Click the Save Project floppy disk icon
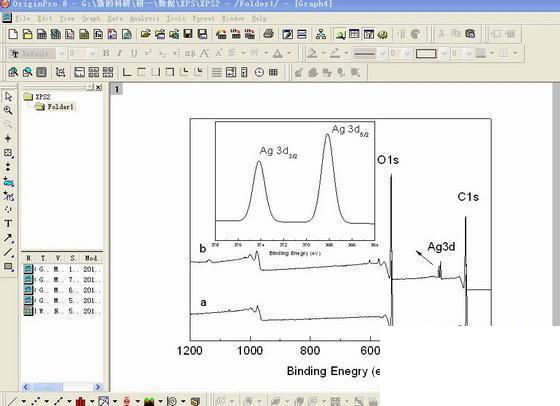This screenshot has height=406, width=560. pos(188,34)
